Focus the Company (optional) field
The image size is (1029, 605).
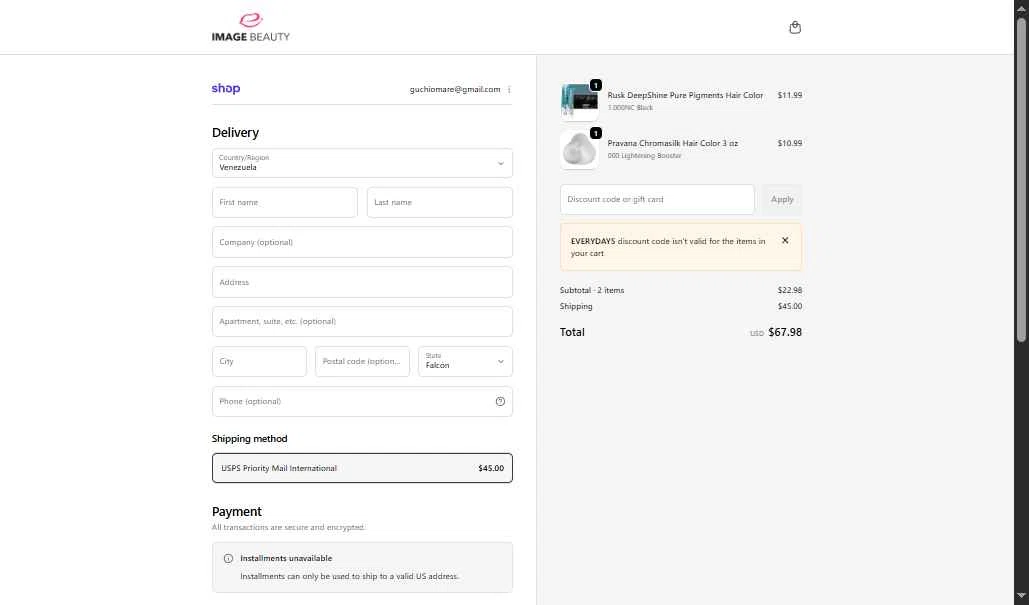pos(362,242)
